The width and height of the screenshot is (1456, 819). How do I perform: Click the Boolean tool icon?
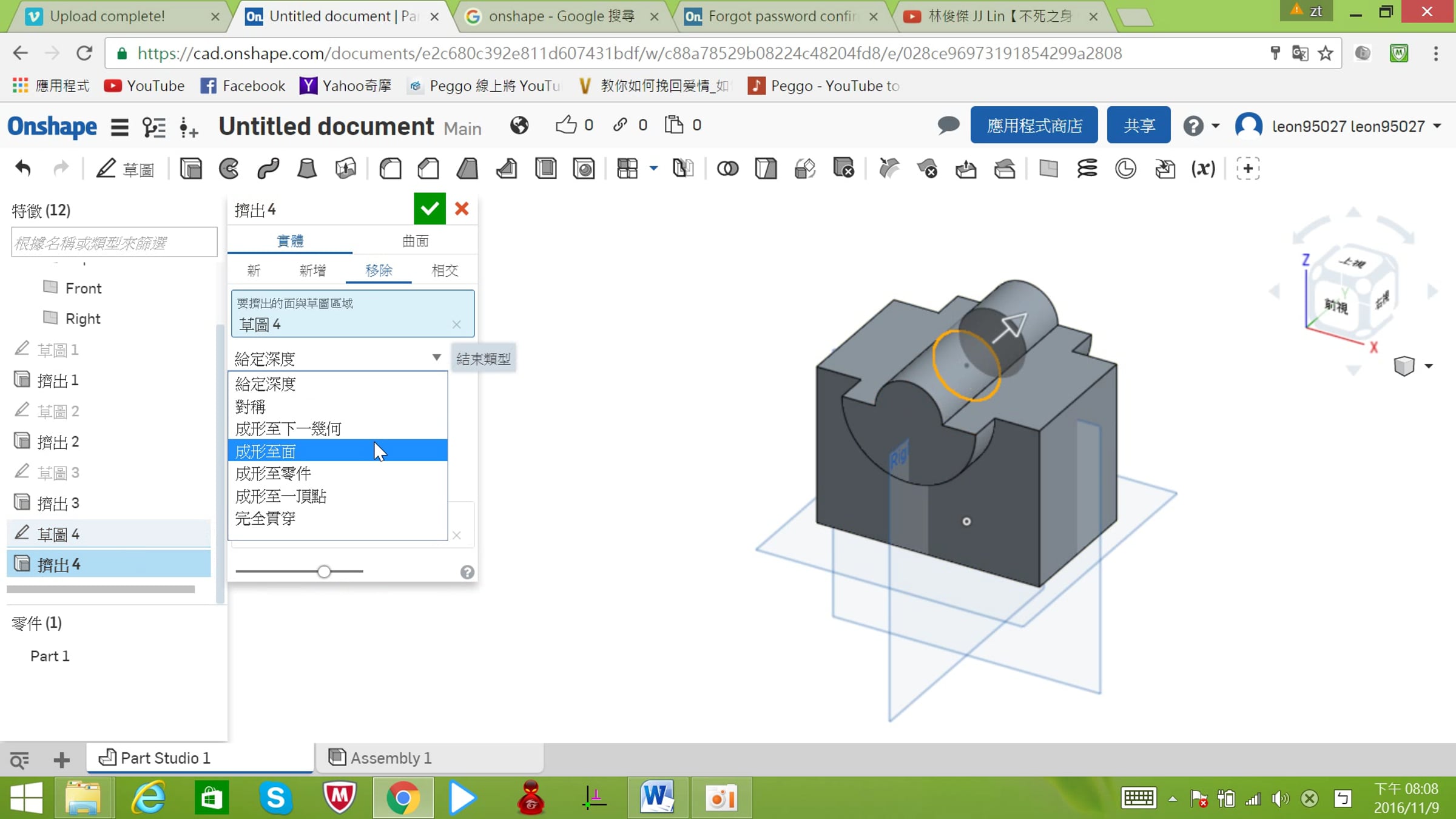727,169
